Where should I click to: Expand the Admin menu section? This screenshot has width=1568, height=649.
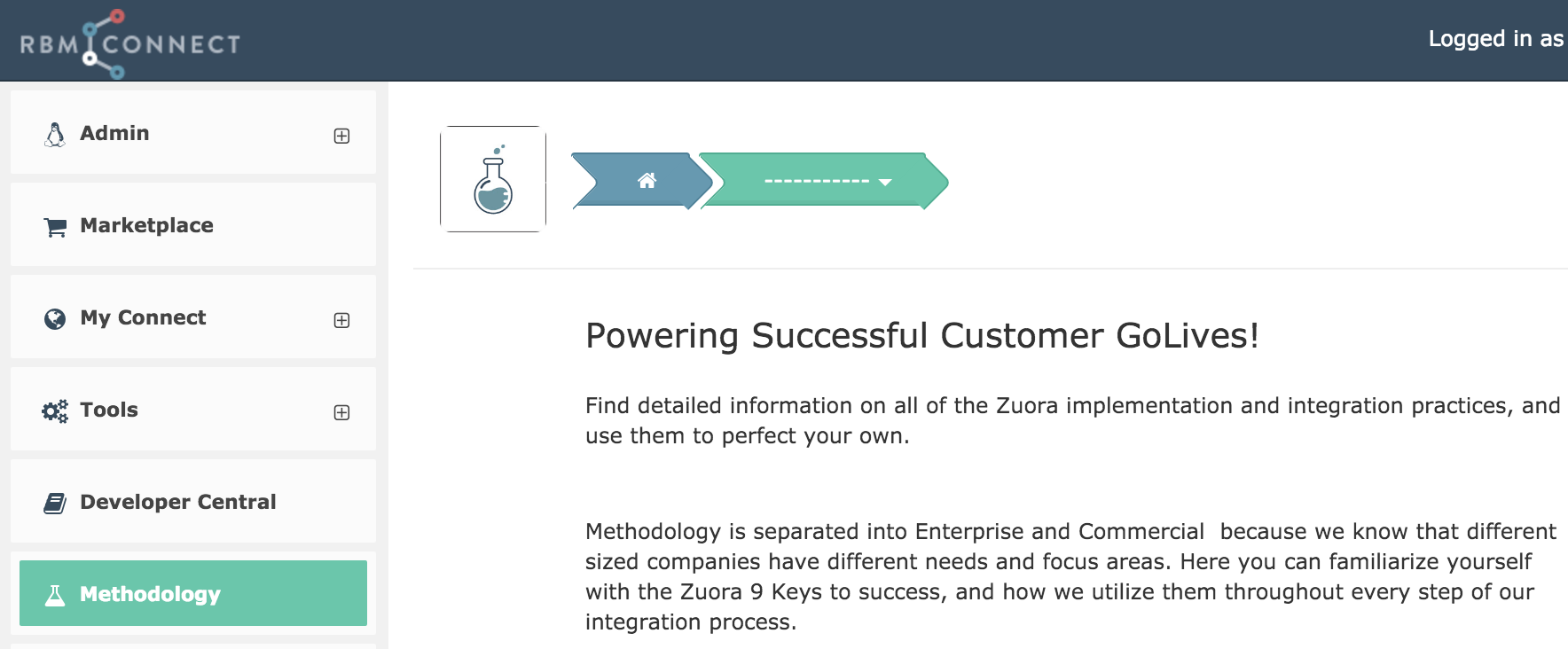341,136
